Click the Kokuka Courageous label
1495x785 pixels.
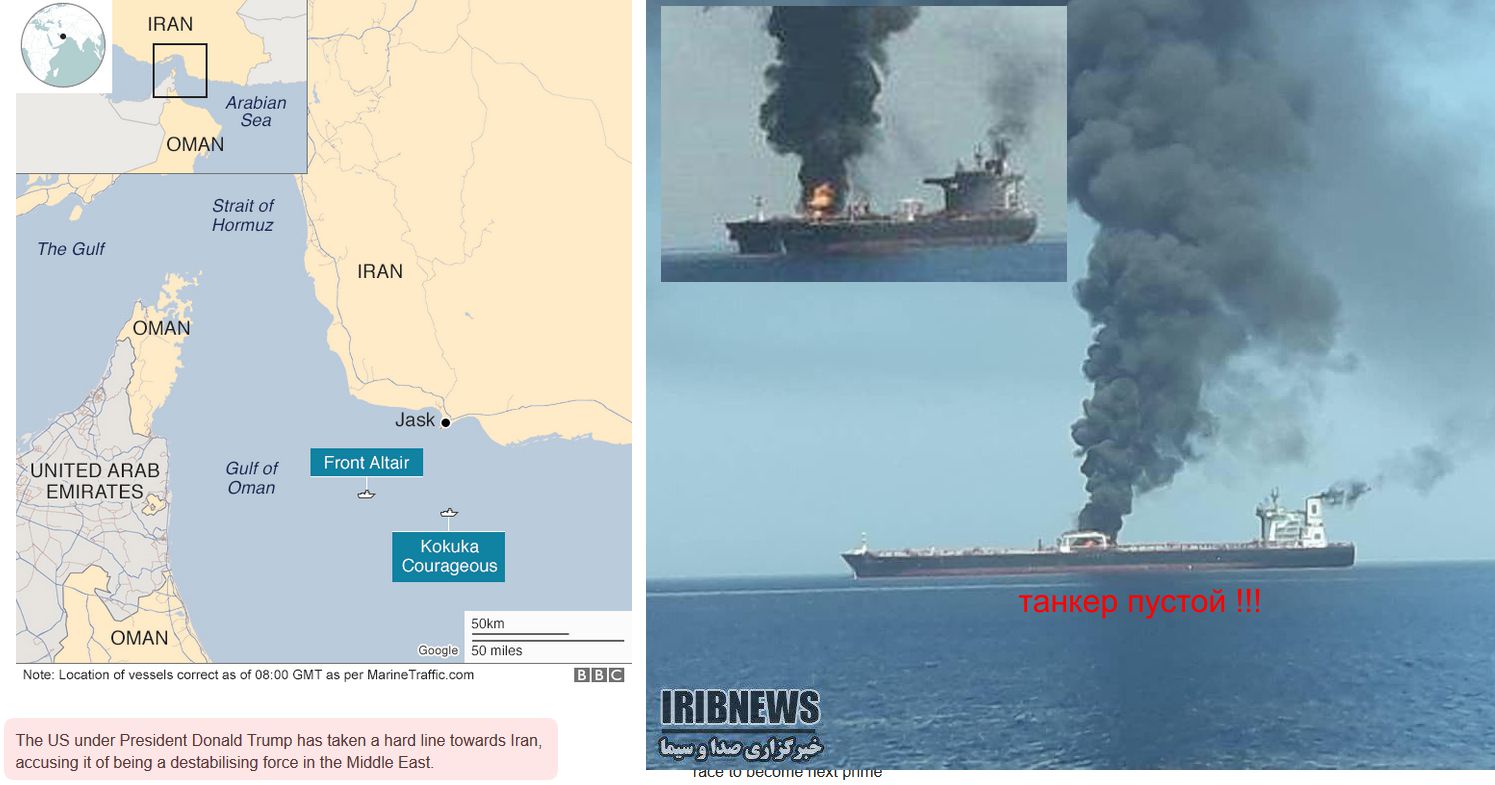(449, 556)
